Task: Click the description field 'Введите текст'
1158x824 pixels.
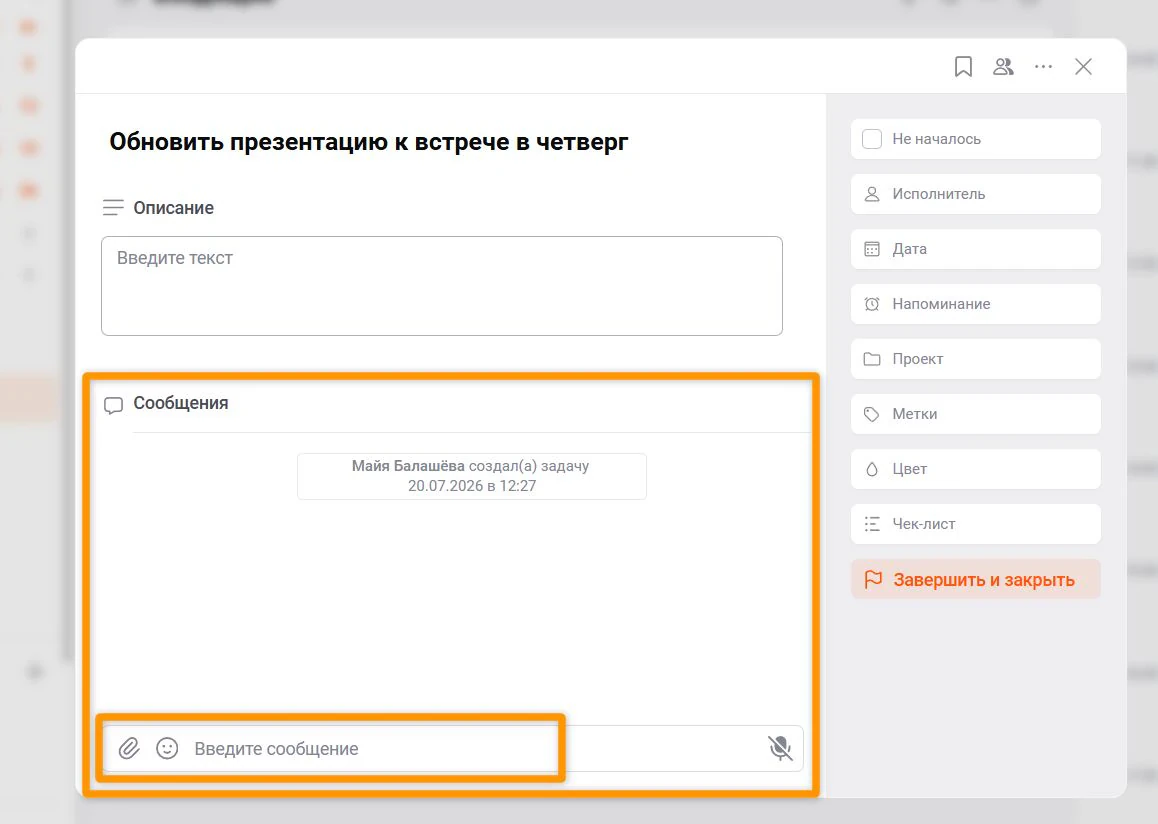Action: (x=442, y=286)
